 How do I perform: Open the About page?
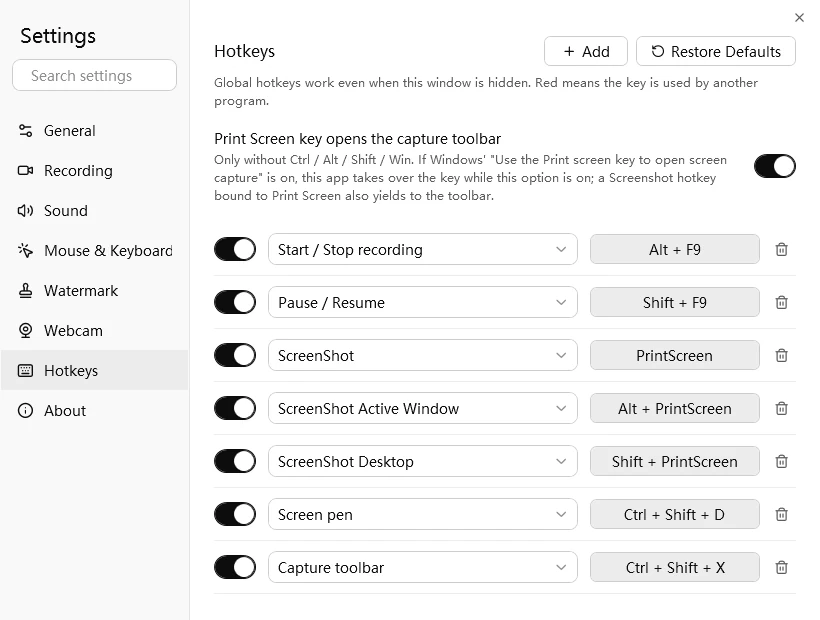94,410
